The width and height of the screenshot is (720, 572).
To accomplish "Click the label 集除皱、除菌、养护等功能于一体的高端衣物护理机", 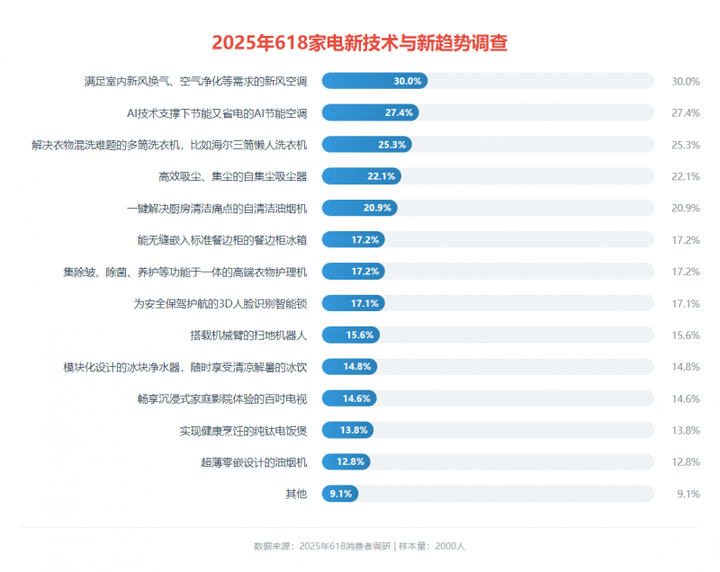I will [185, 272].
